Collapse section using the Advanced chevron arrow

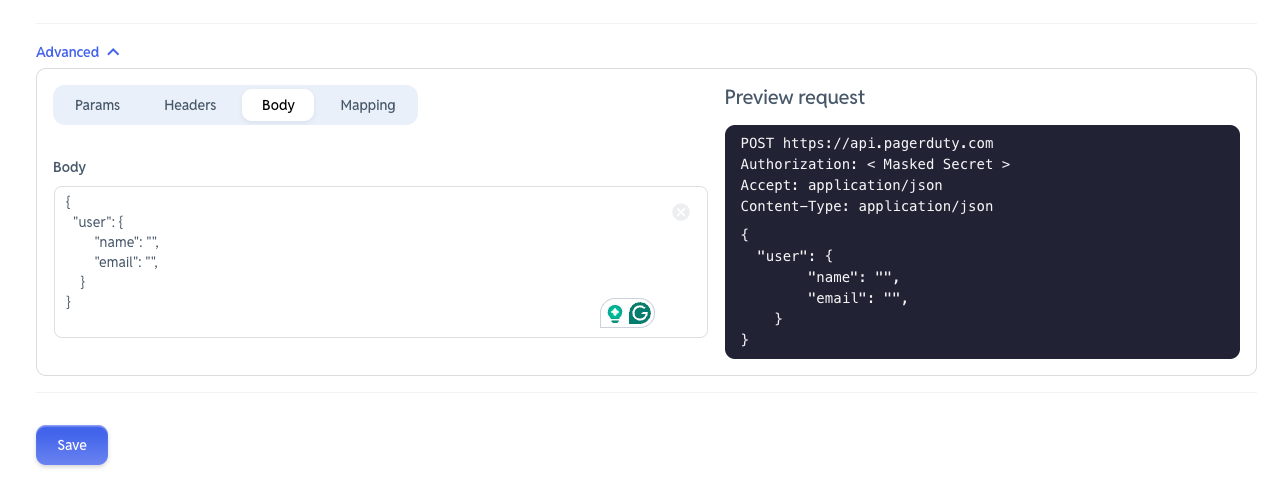[113, 52]
